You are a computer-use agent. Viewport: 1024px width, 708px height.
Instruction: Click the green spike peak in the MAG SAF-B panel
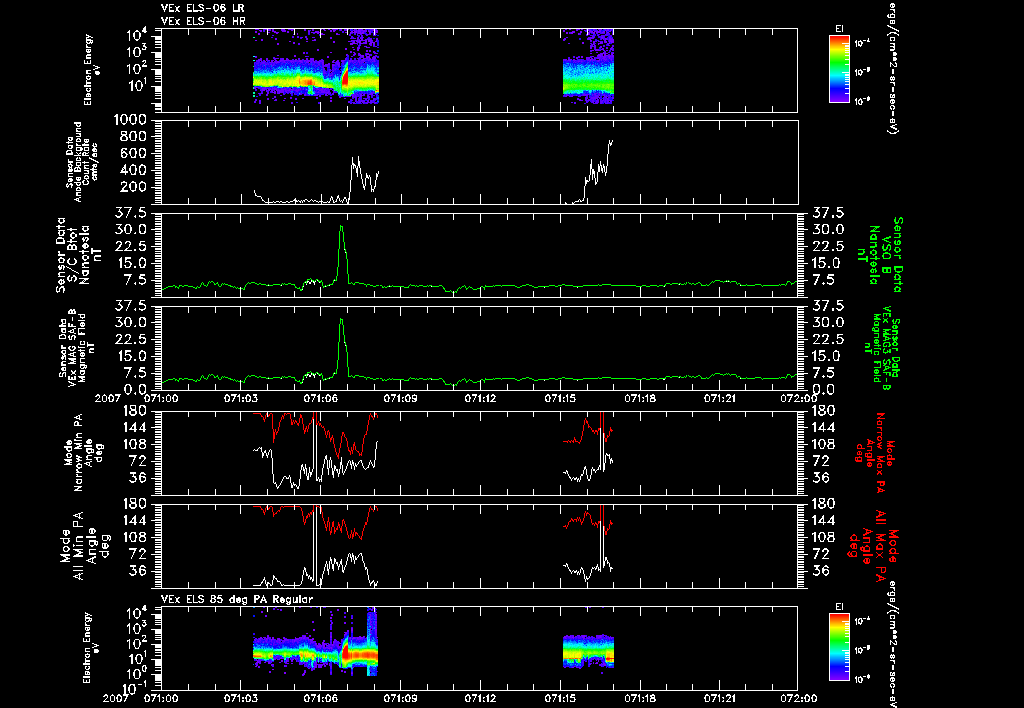pos(341,320)
